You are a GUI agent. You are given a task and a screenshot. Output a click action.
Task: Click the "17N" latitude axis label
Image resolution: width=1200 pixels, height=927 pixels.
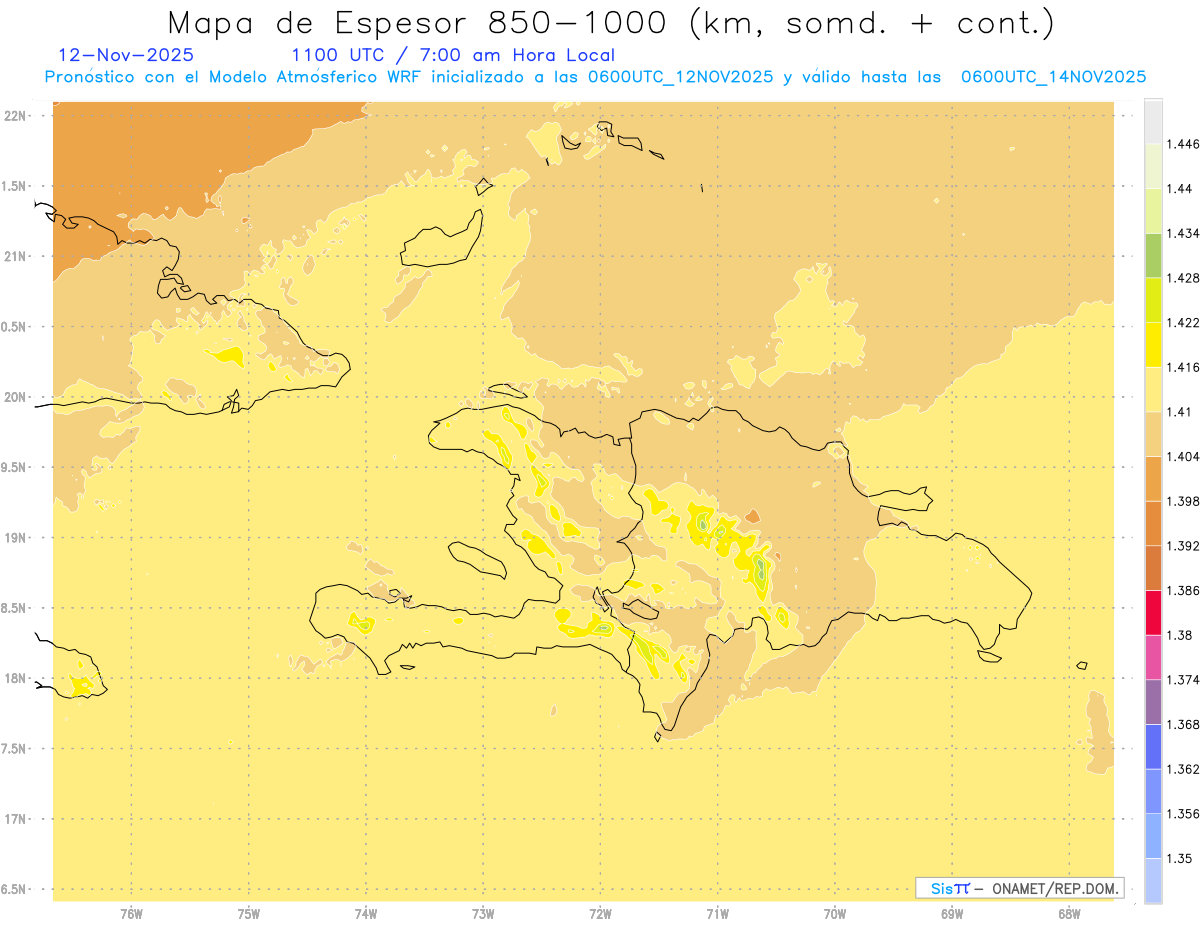[17, 819]
